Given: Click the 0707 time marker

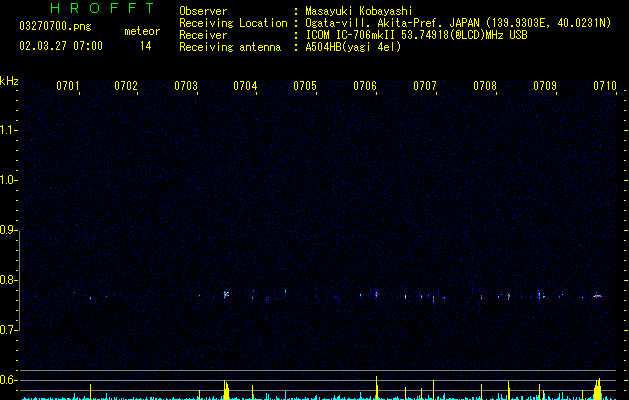Looking at the screenshot, I should tap(425, 86).
